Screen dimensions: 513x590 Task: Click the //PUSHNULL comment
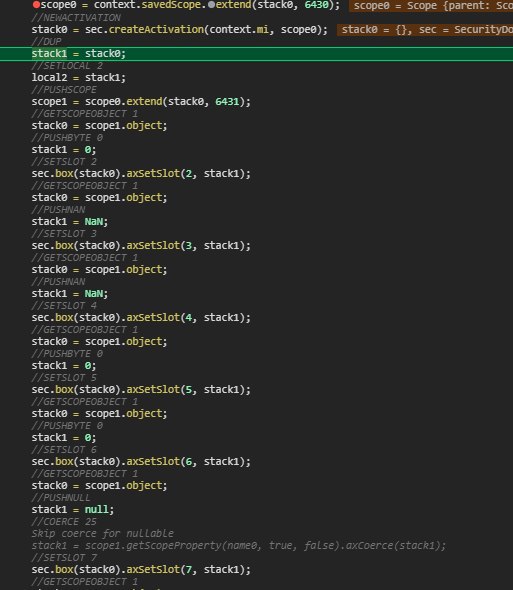(61, 498)
